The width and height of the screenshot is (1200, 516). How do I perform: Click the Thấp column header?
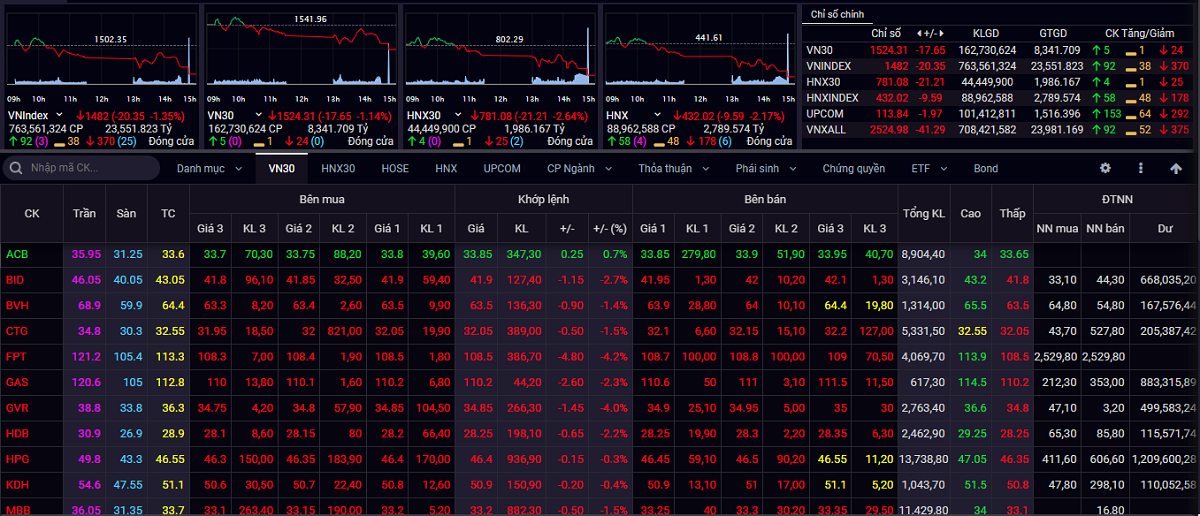[x=1012, y=213]
